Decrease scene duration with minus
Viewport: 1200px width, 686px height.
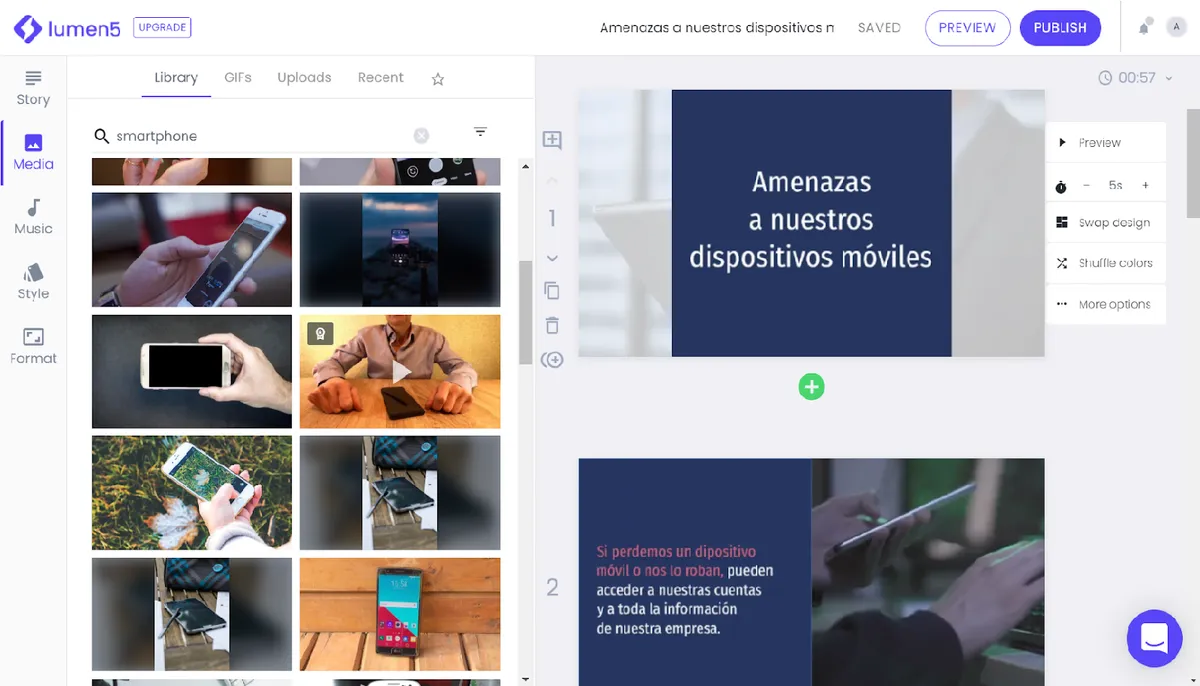pyautogui.click(x=1086, y=186)
